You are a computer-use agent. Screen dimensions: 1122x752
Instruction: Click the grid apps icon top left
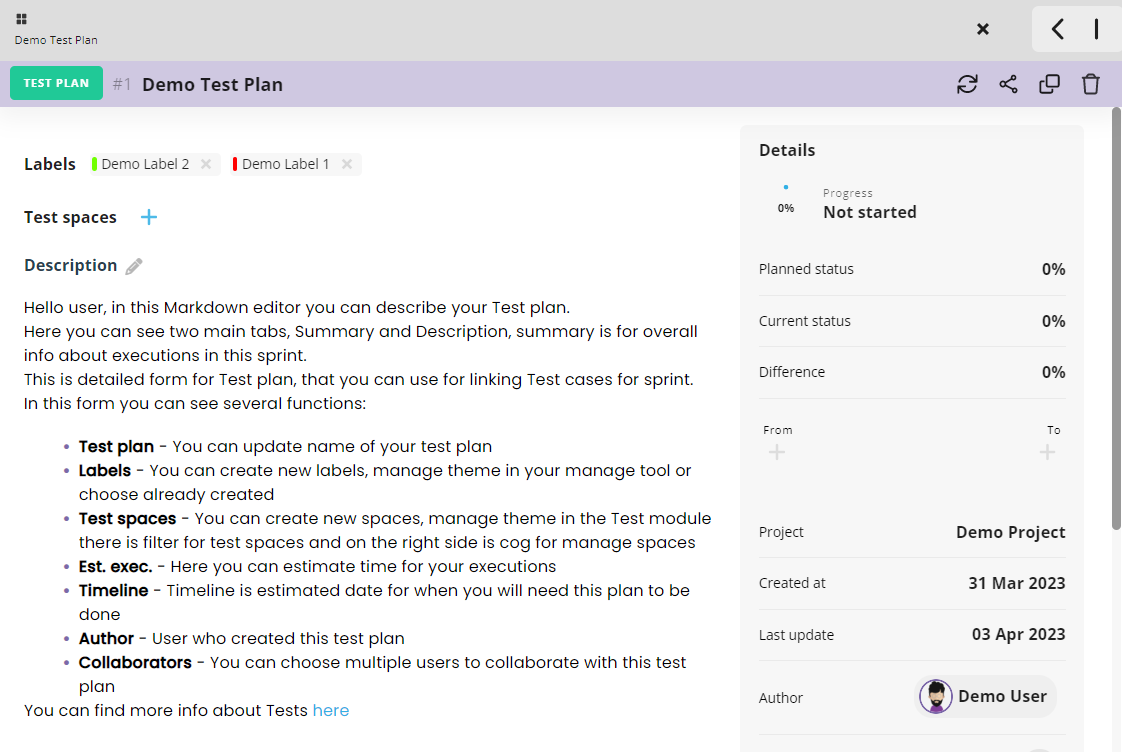tap(22, 19)
